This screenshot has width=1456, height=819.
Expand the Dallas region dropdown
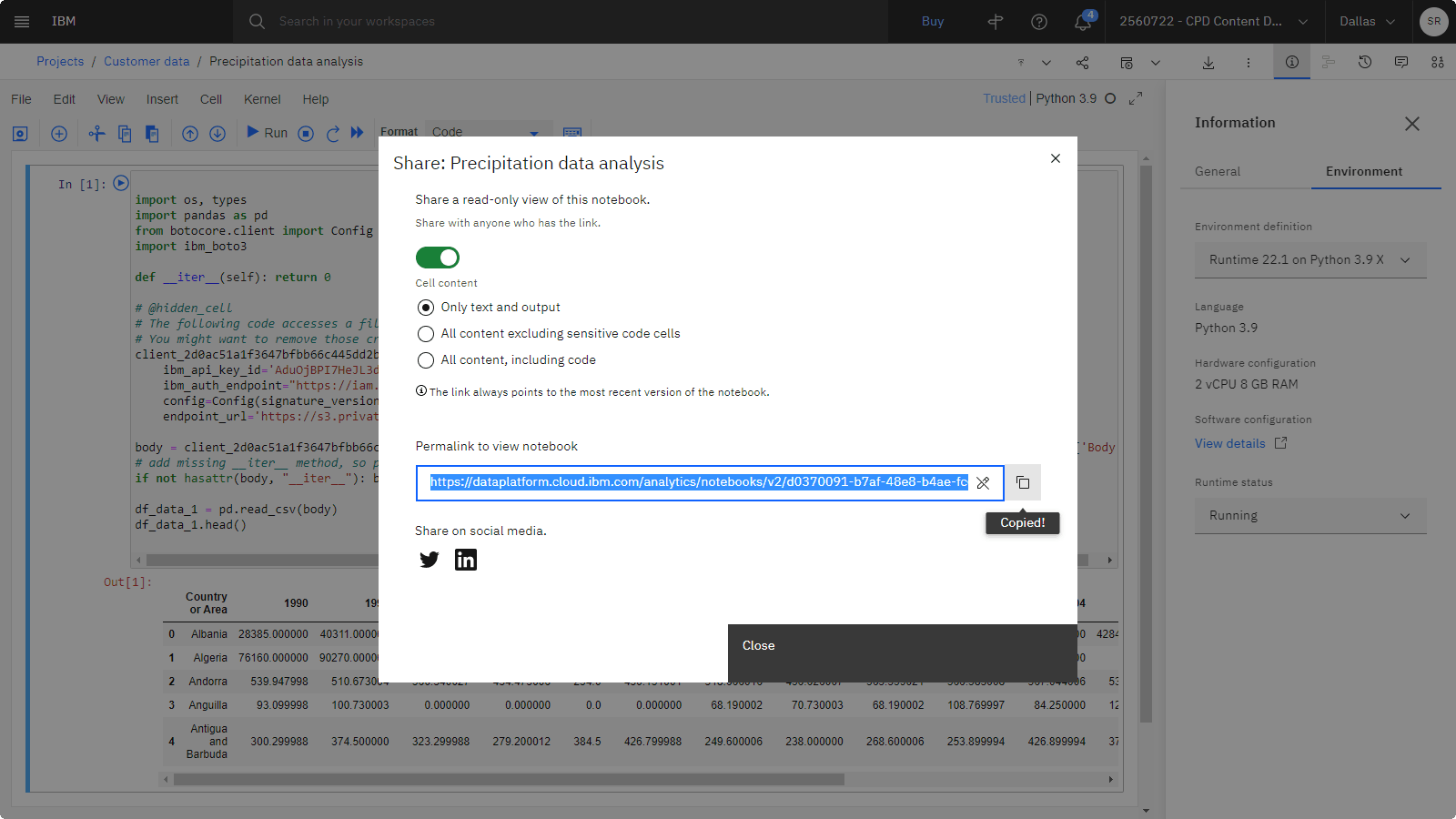[1367, 22]
